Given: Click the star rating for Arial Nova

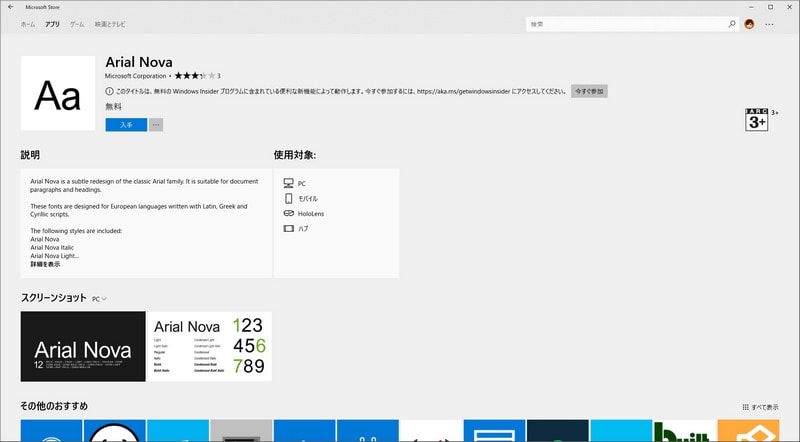Looking at the screenshot, I should point(195,76).
